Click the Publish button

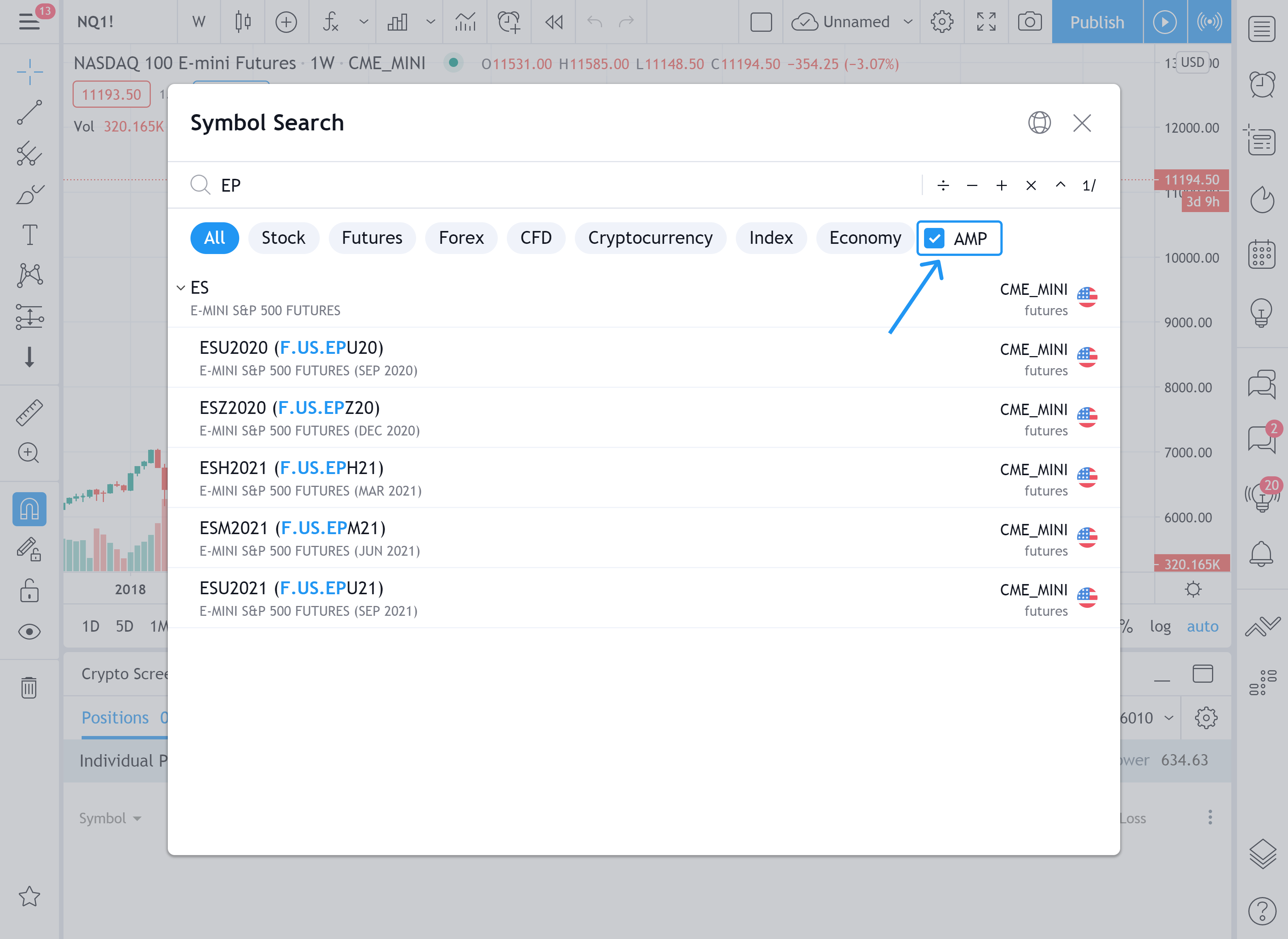tap(1096, 22)
